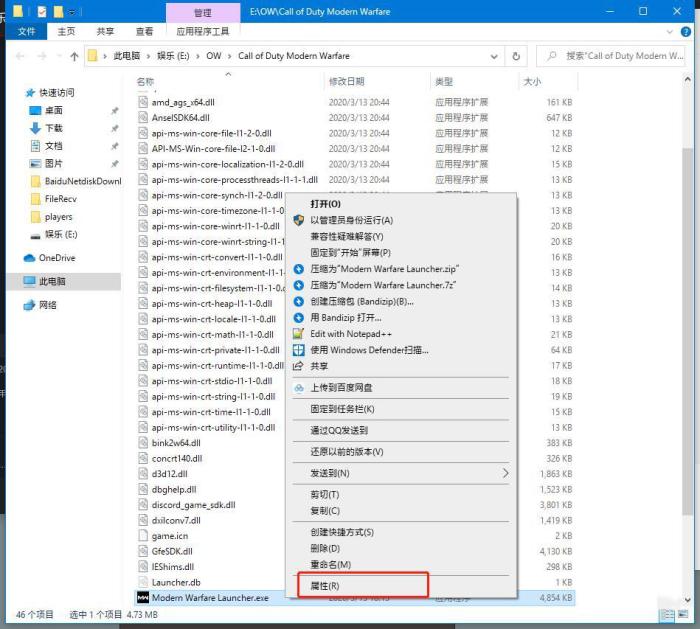Click the OneDrive cloud icon in sidebar
The height and width of the screenshot is (629, 700).
click(29, 258)
